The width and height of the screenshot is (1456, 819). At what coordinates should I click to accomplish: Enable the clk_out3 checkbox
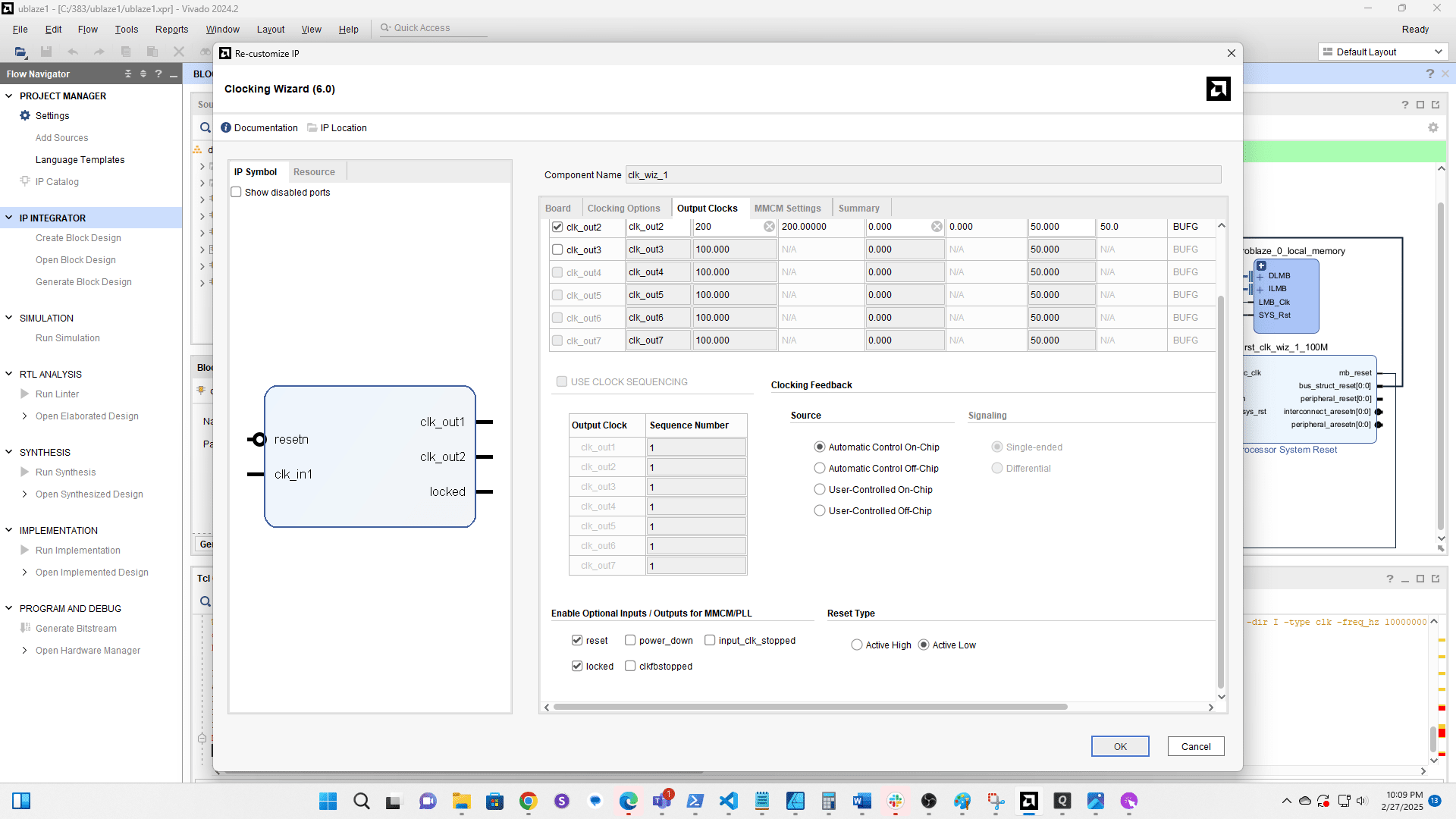(x=557, y=249)
